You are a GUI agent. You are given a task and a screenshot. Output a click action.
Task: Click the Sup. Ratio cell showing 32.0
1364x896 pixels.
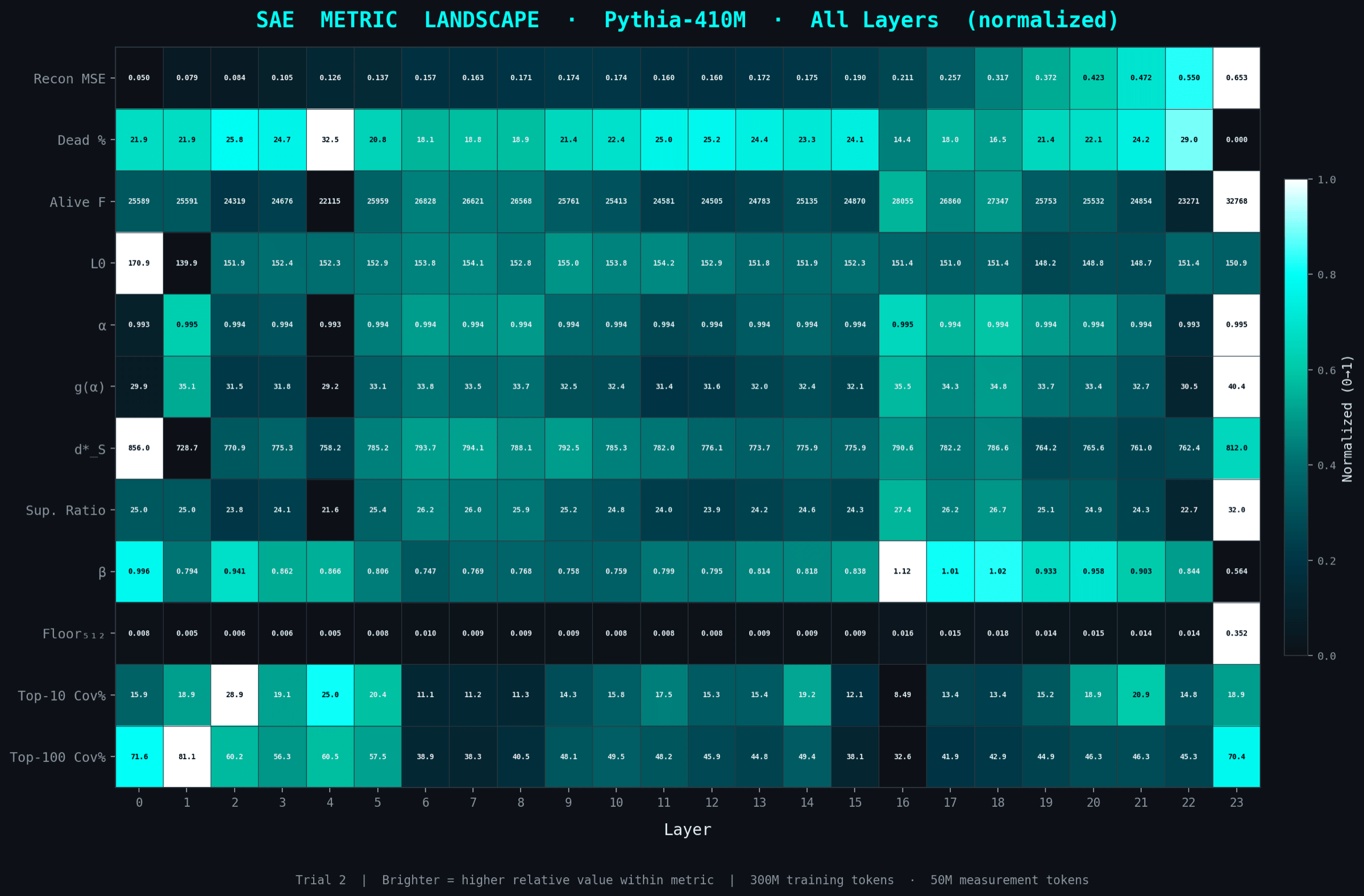tap(1236, 510)
